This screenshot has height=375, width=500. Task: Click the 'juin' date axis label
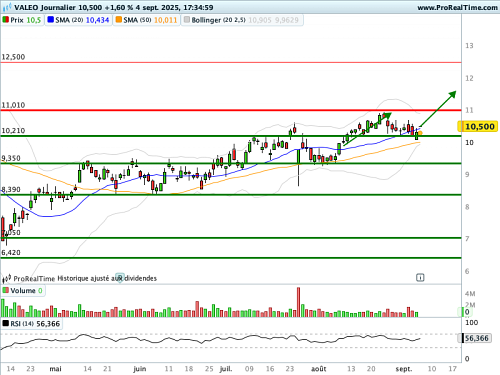[140, 369]
